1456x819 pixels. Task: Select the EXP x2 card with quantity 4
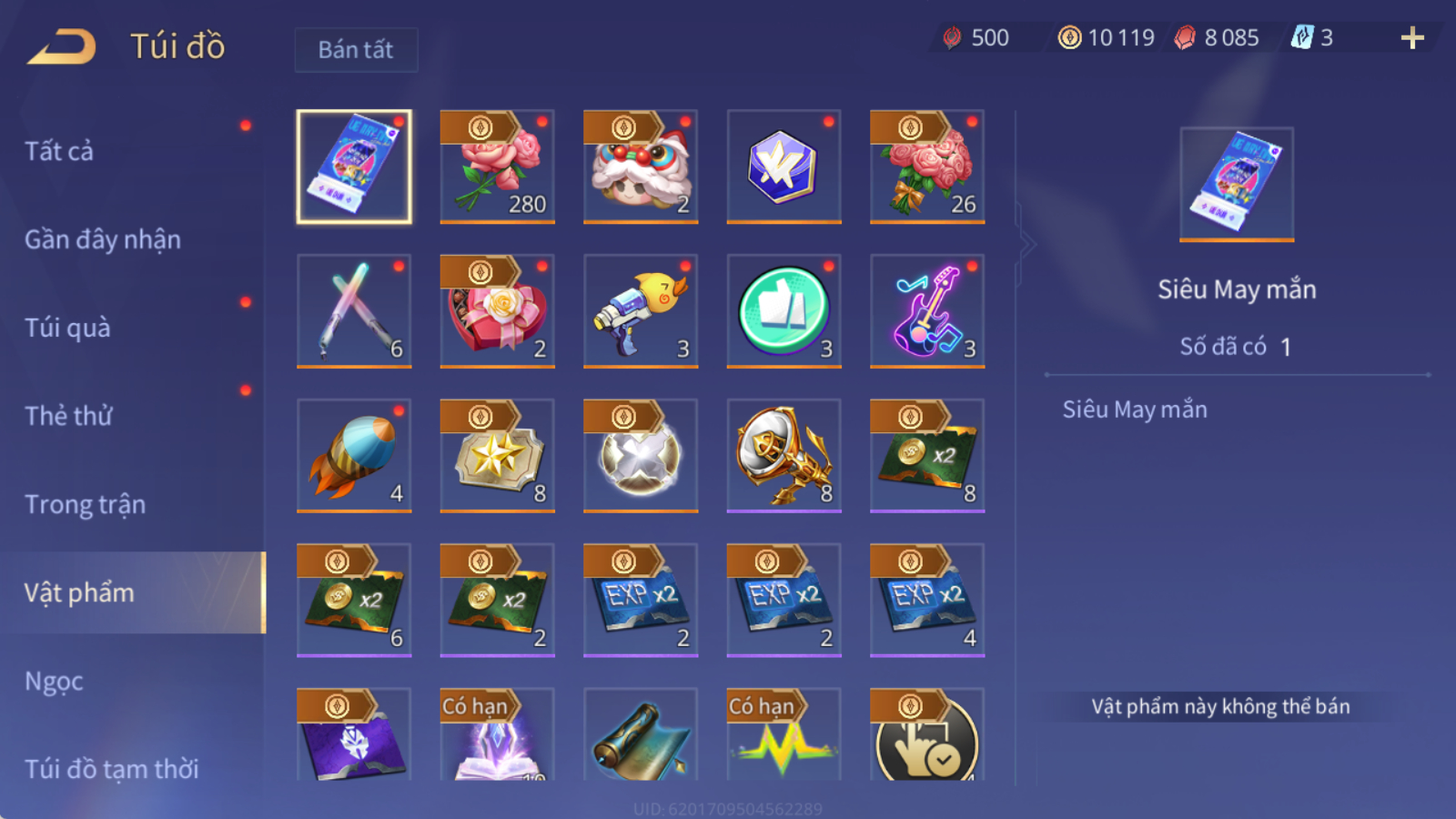927,600
